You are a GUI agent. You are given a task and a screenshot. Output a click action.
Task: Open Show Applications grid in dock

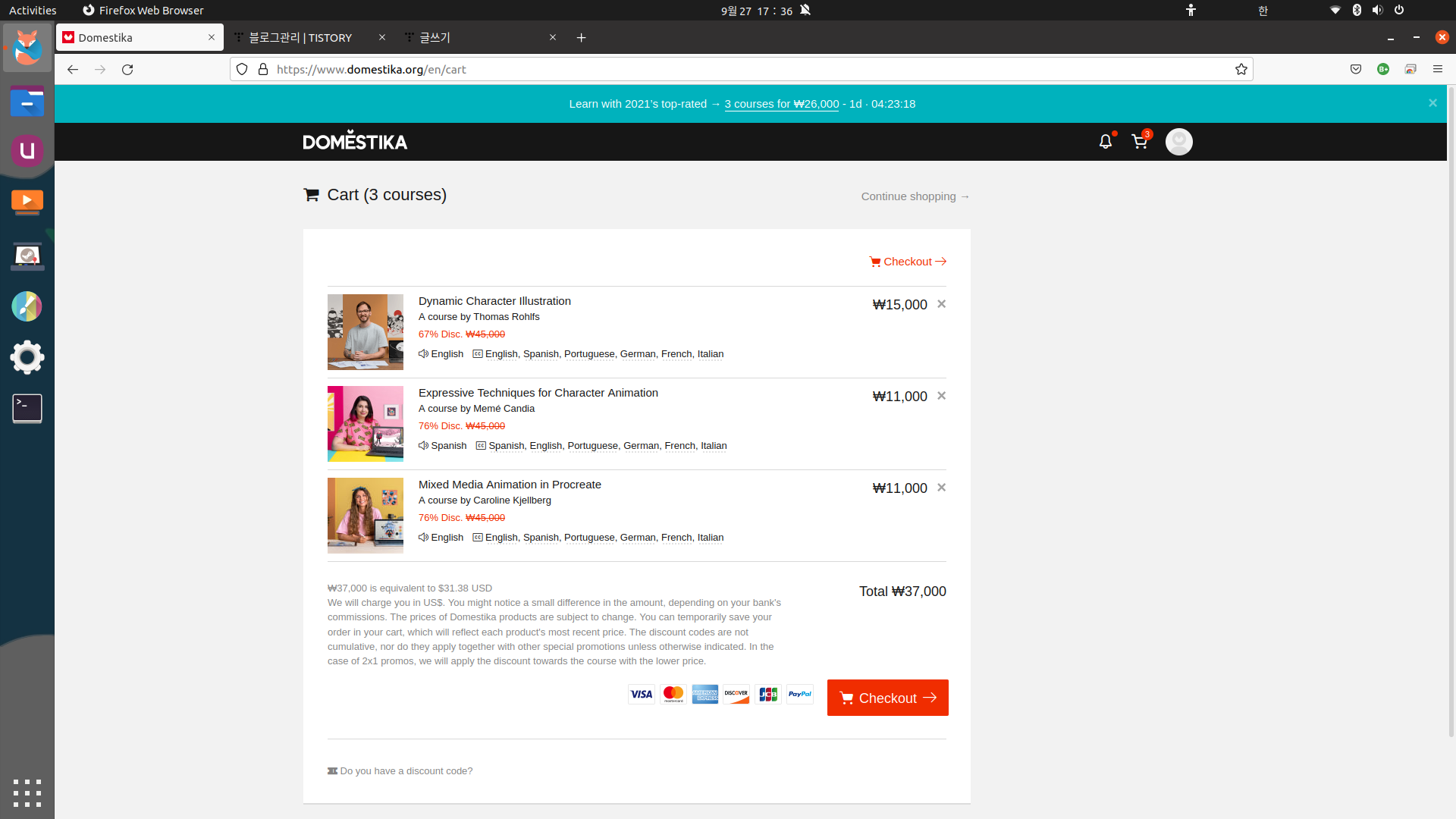(27, 792)
